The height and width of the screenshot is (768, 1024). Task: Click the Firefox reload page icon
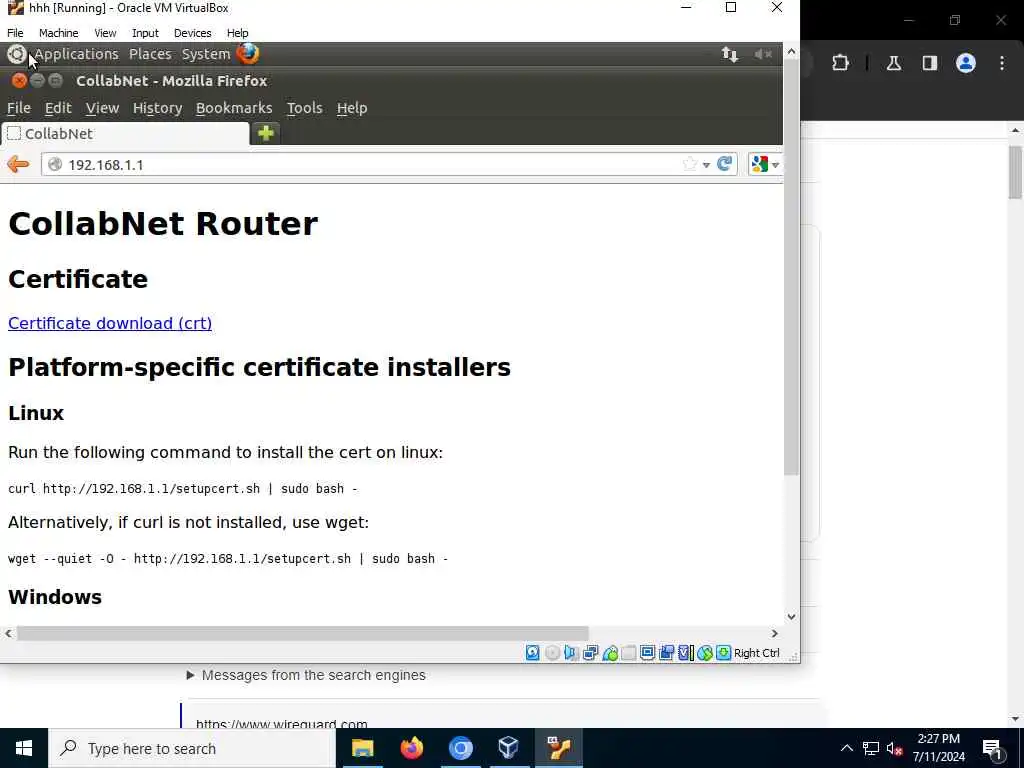tap(724, 164)
